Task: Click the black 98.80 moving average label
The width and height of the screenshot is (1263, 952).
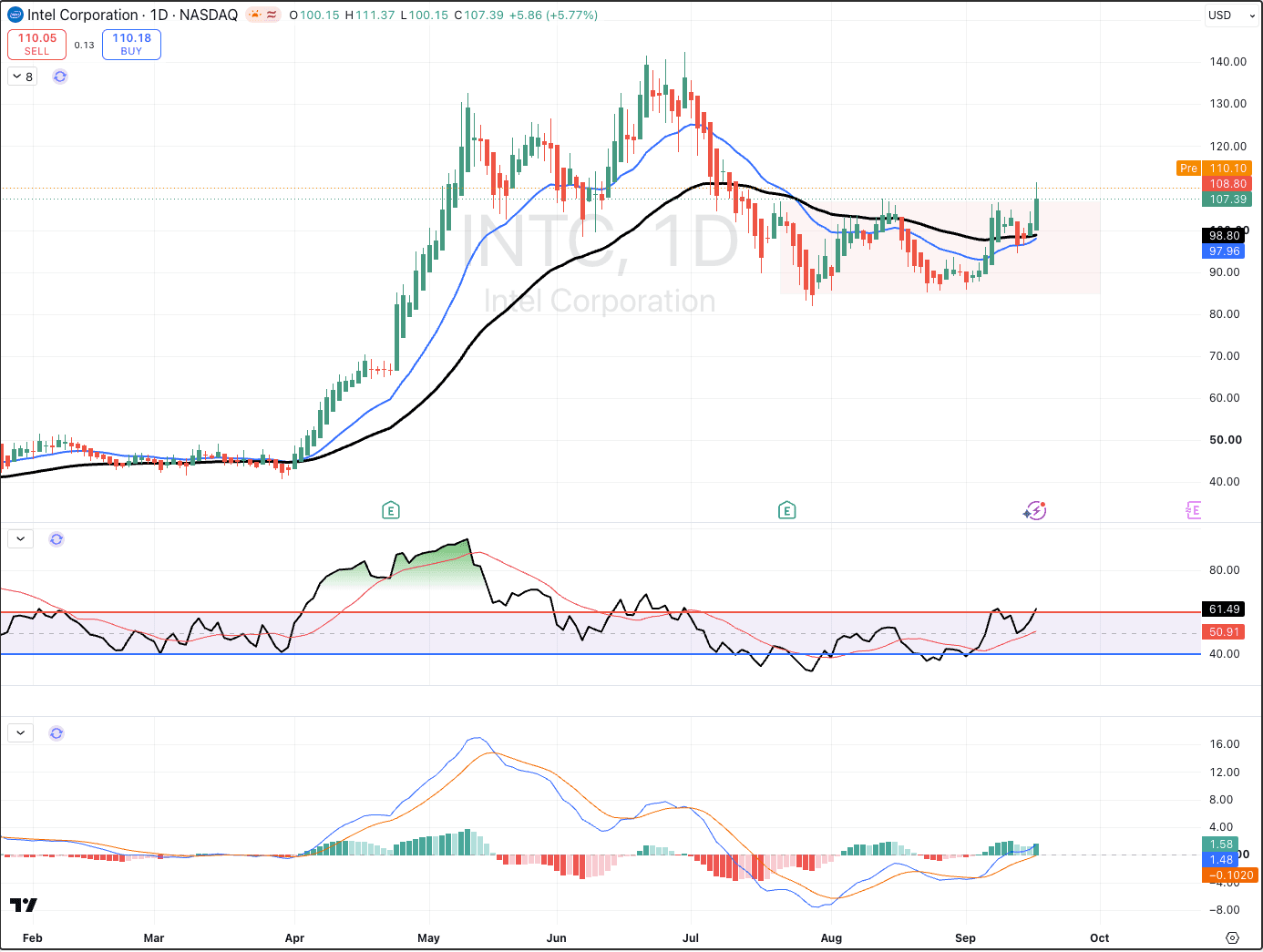Action: pyautogui.click(x=1224, y=236)
